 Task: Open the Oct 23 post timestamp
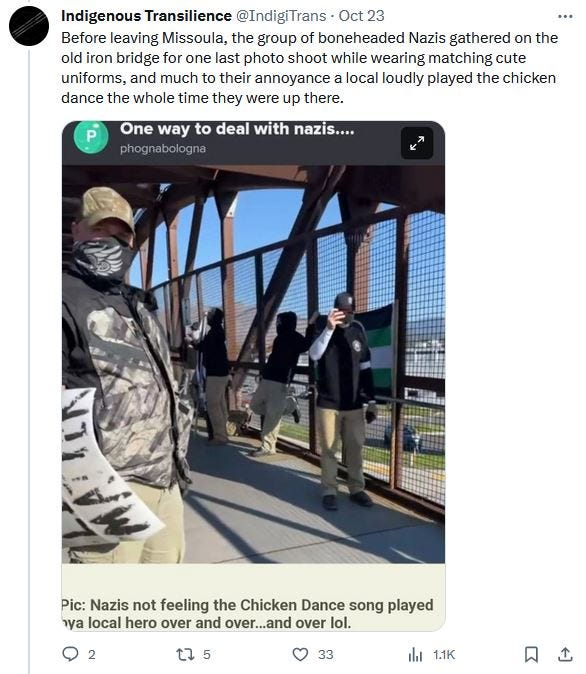[361, 16]
